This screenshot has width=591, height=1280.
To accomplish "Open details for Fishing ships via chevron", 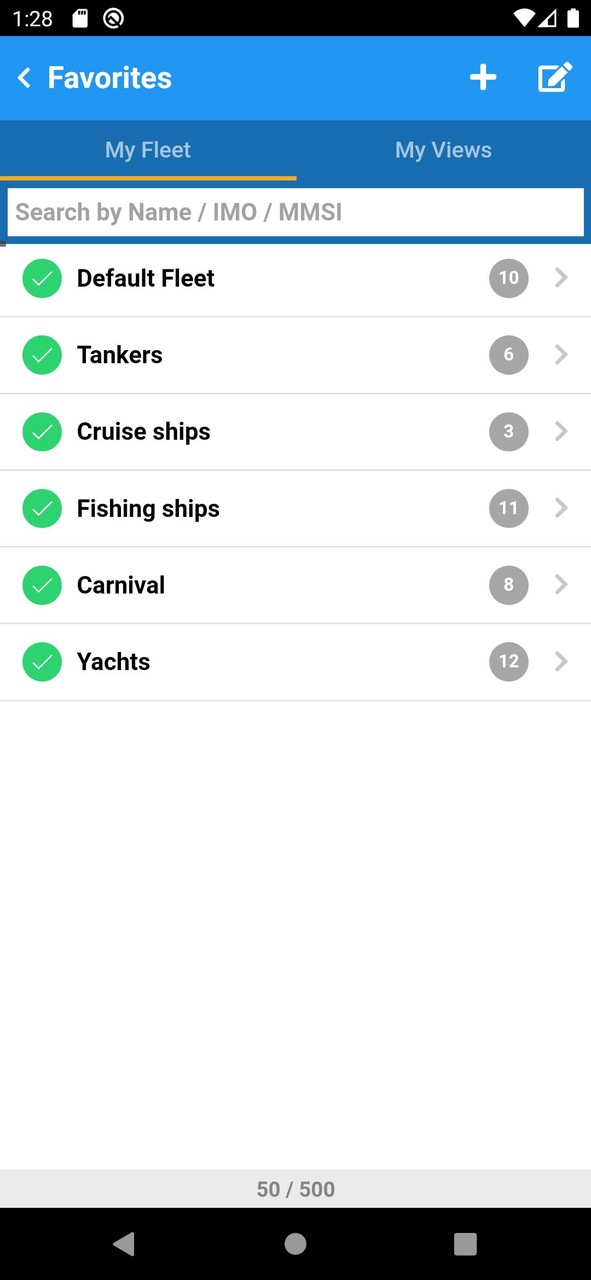I will pos(560,508).
